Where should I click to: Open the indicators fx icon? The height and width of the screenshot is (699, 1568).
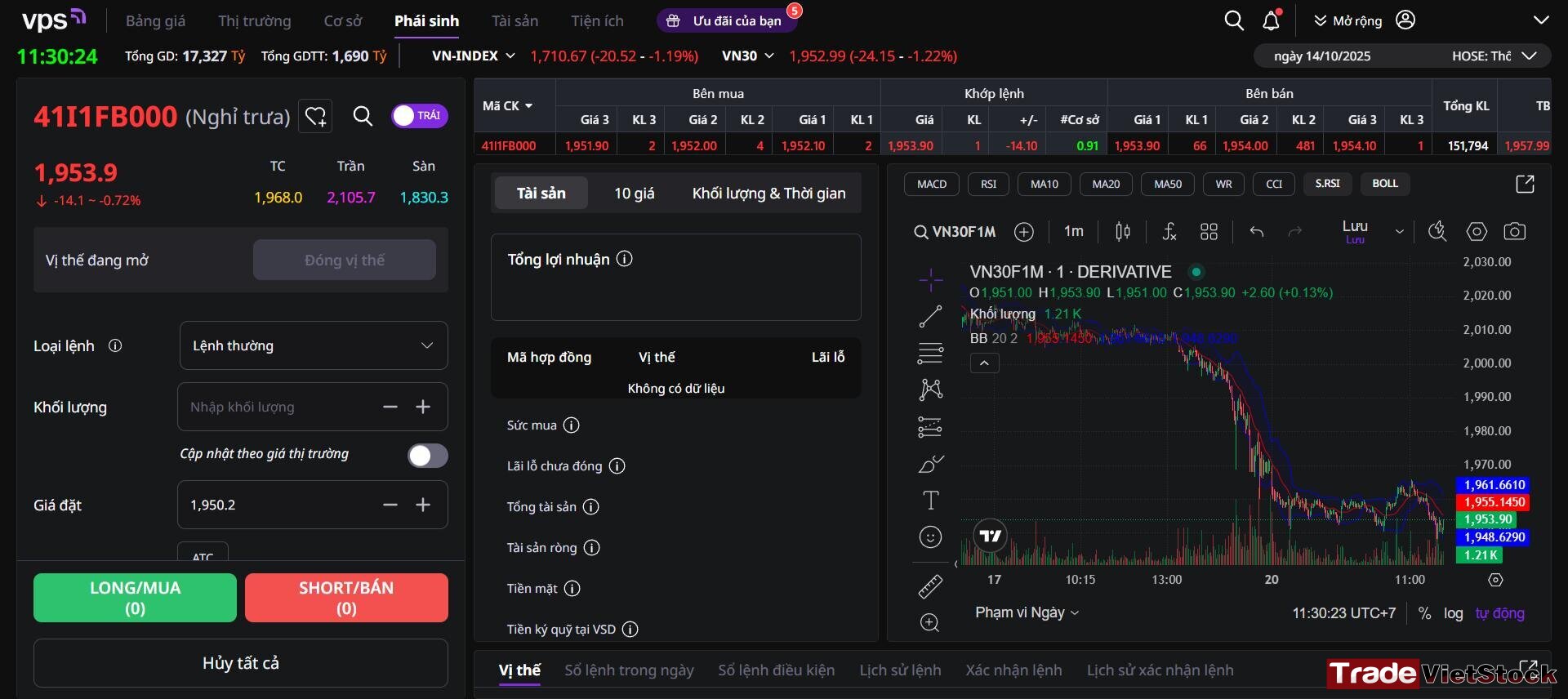tap(1169, 232)
